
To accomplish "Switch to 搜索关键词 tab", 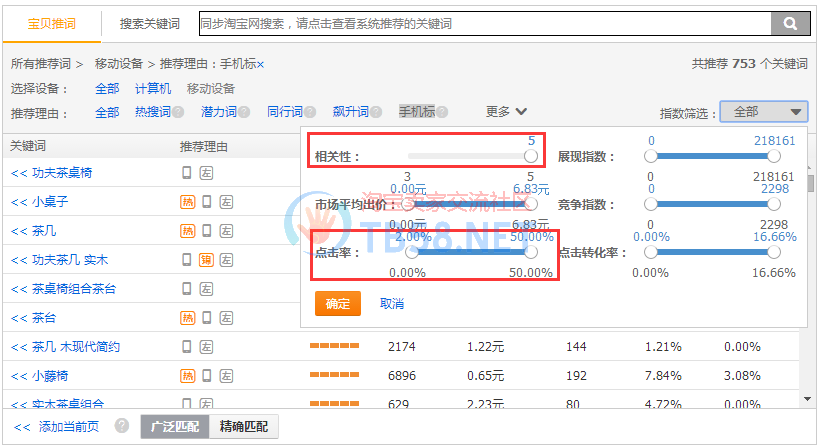I will click(x=150, y=23).
